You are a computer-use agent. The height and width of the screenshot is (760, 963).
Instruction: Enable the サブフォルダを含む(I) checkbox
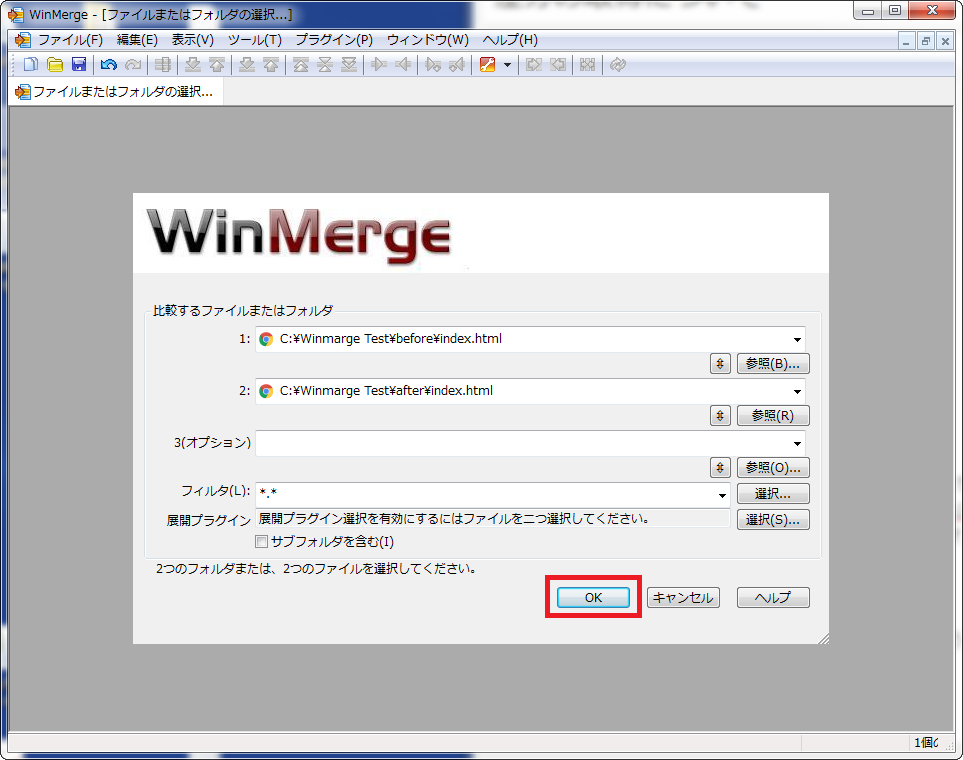[x=261, y=541]
